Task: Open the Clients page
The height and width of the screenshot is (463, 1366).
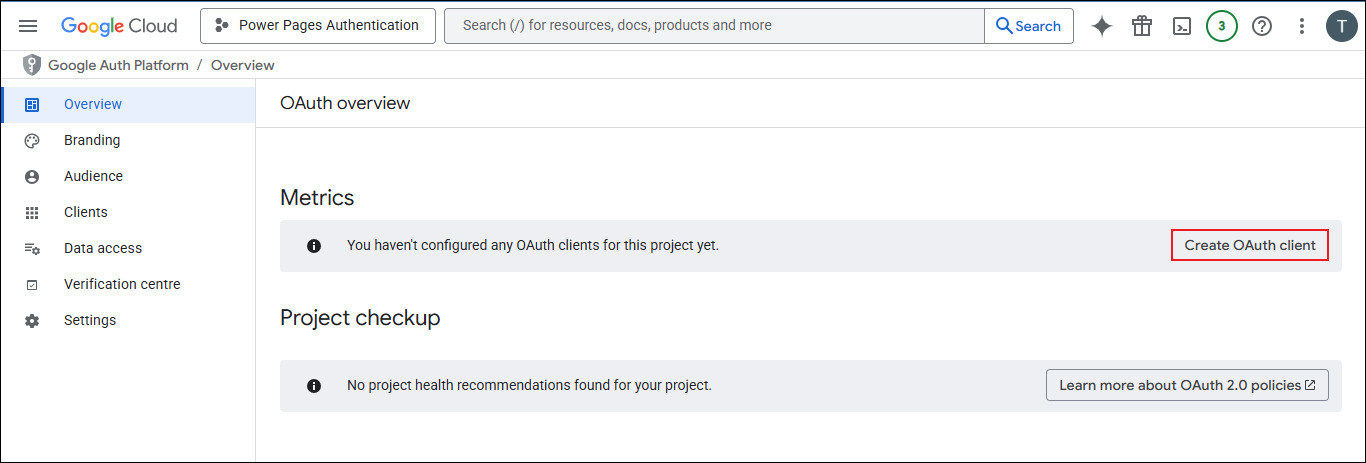Action: [x=128, y=212]
